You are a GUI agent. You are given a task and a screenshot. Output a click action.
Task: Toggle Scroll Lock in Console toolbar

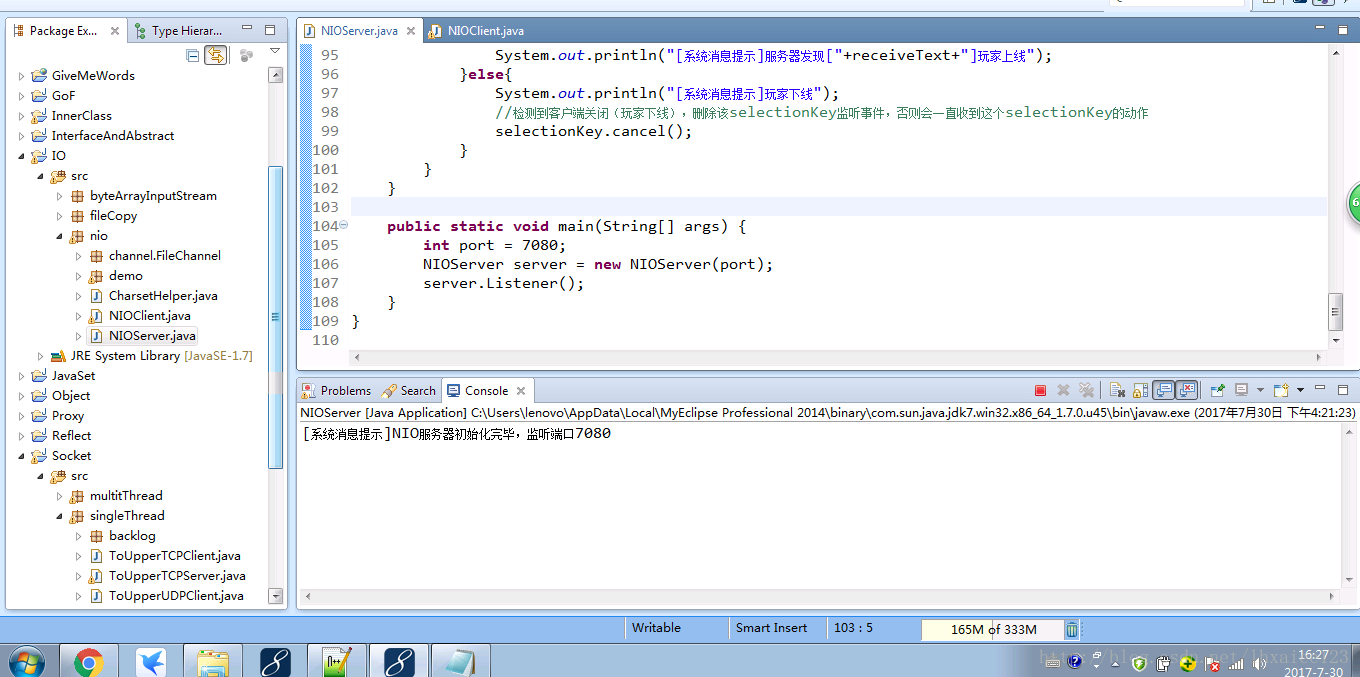[1140, 390]
